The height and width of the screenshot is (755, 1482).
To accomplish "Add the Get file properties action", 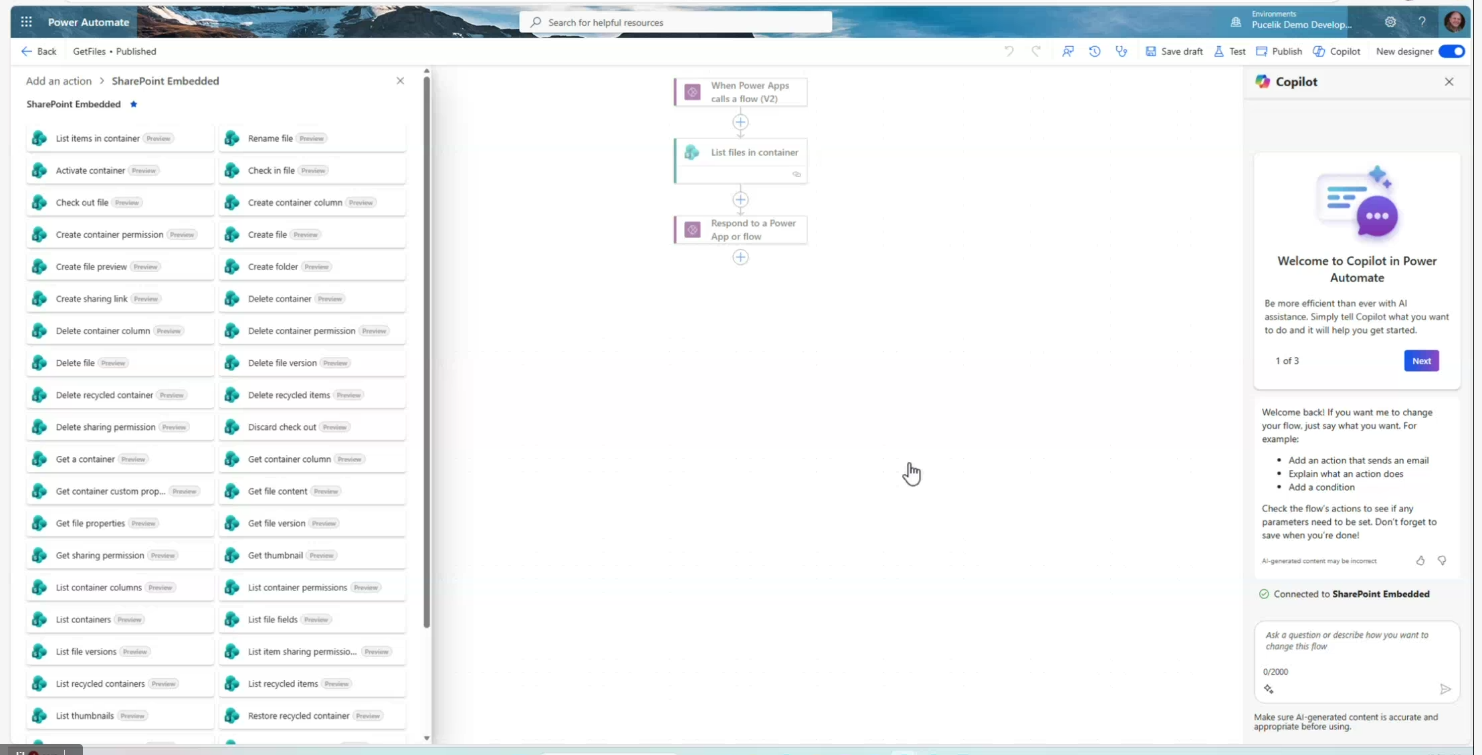I will point(120,523).
